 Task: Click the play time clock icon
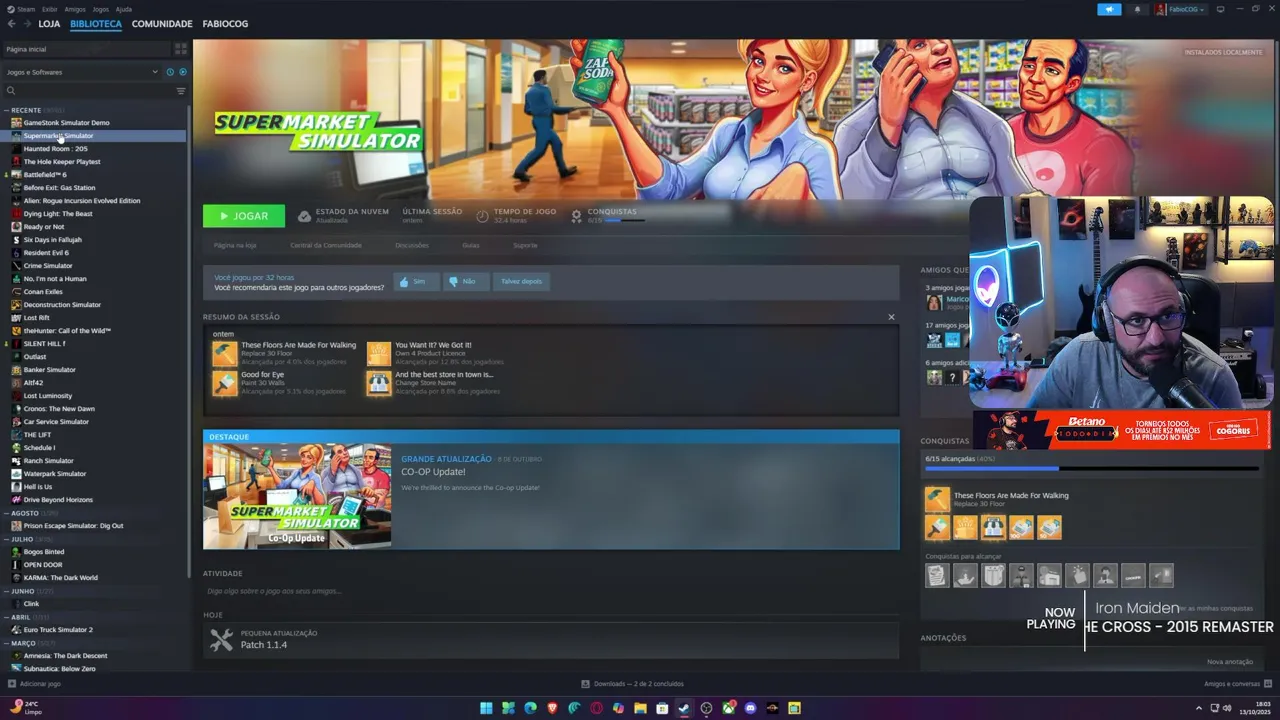[483, 215]
